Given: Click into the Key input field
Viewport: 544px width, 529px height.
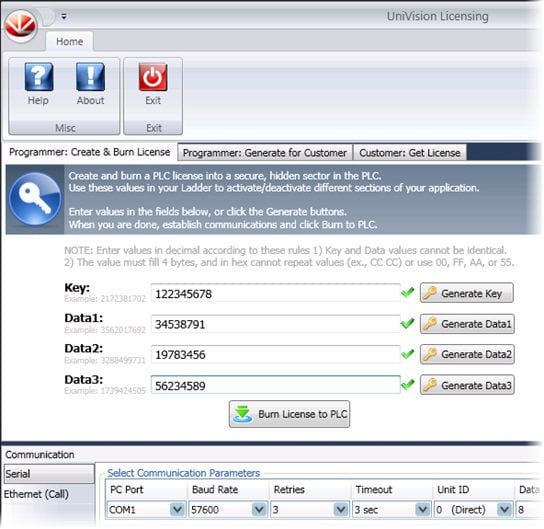Looking at the screenshot, I should (275, 293).
